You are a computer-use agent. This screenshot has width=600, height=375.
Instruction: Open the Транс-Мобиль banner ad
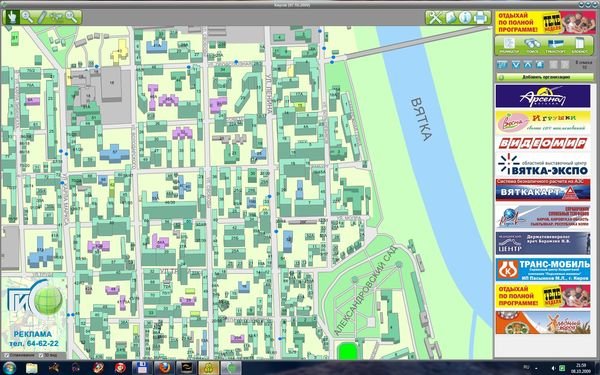(x=543, y=269)
